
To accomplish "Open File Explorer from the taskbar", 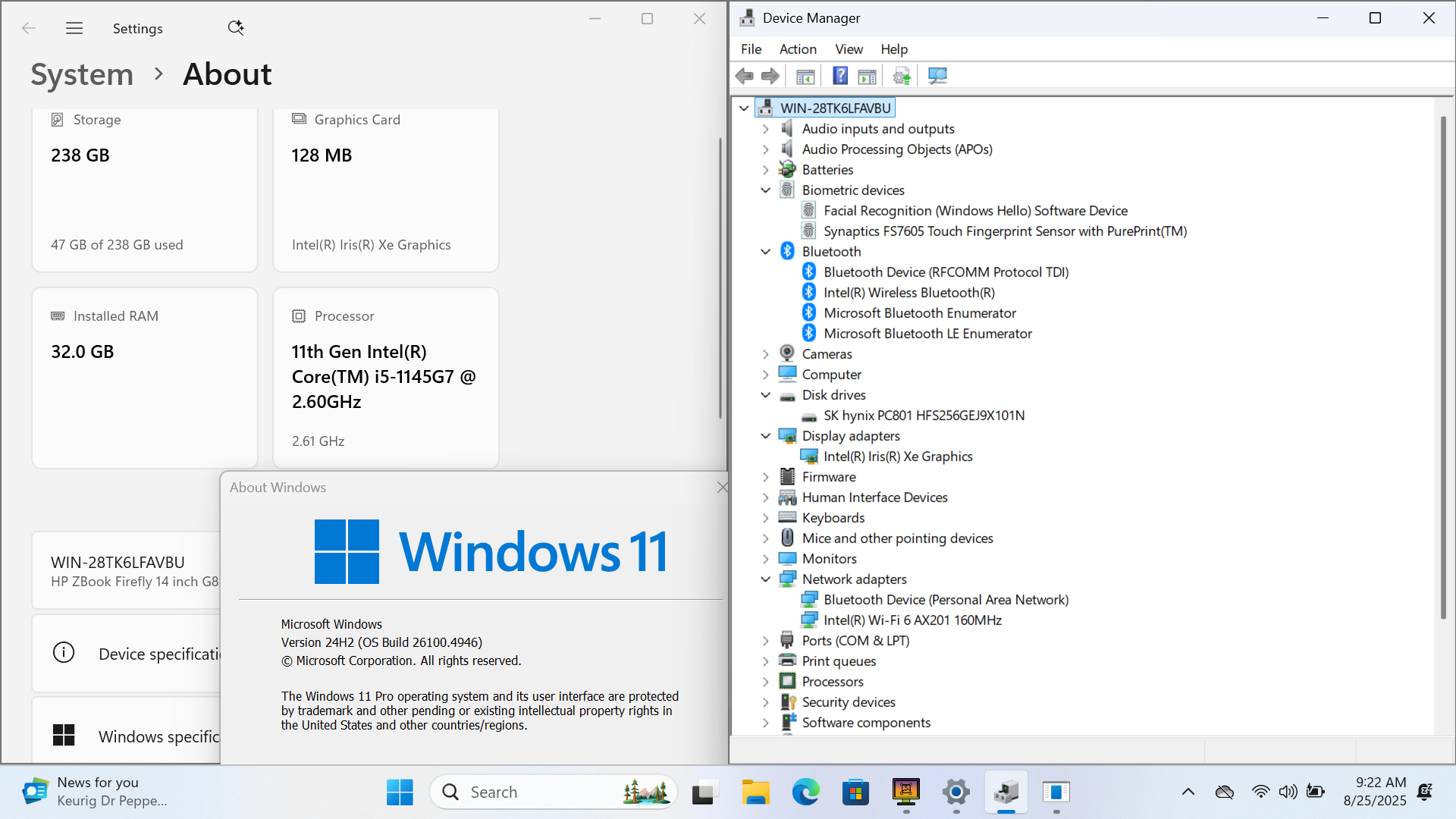I will coord(755,792).
